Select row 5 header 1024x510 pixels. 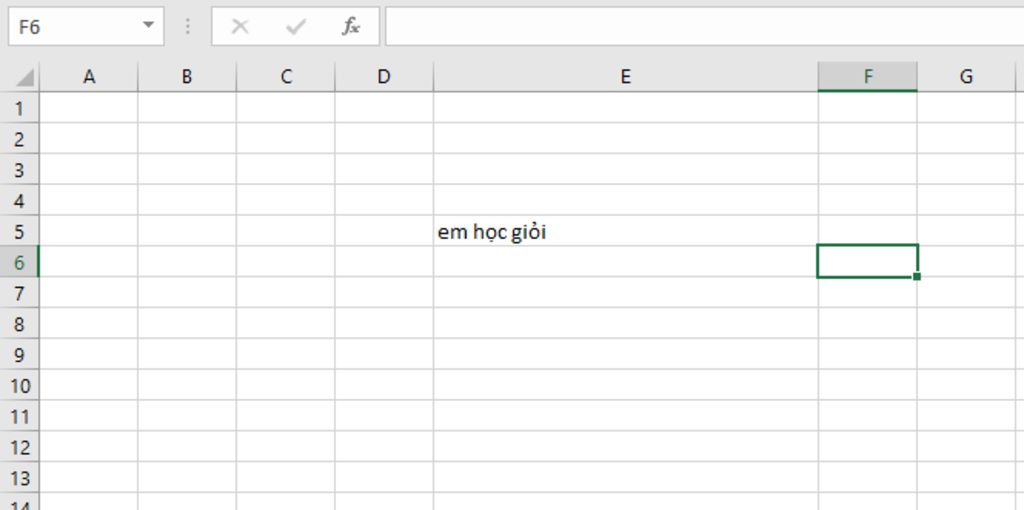pyautogui.click(x=20, y=231)
